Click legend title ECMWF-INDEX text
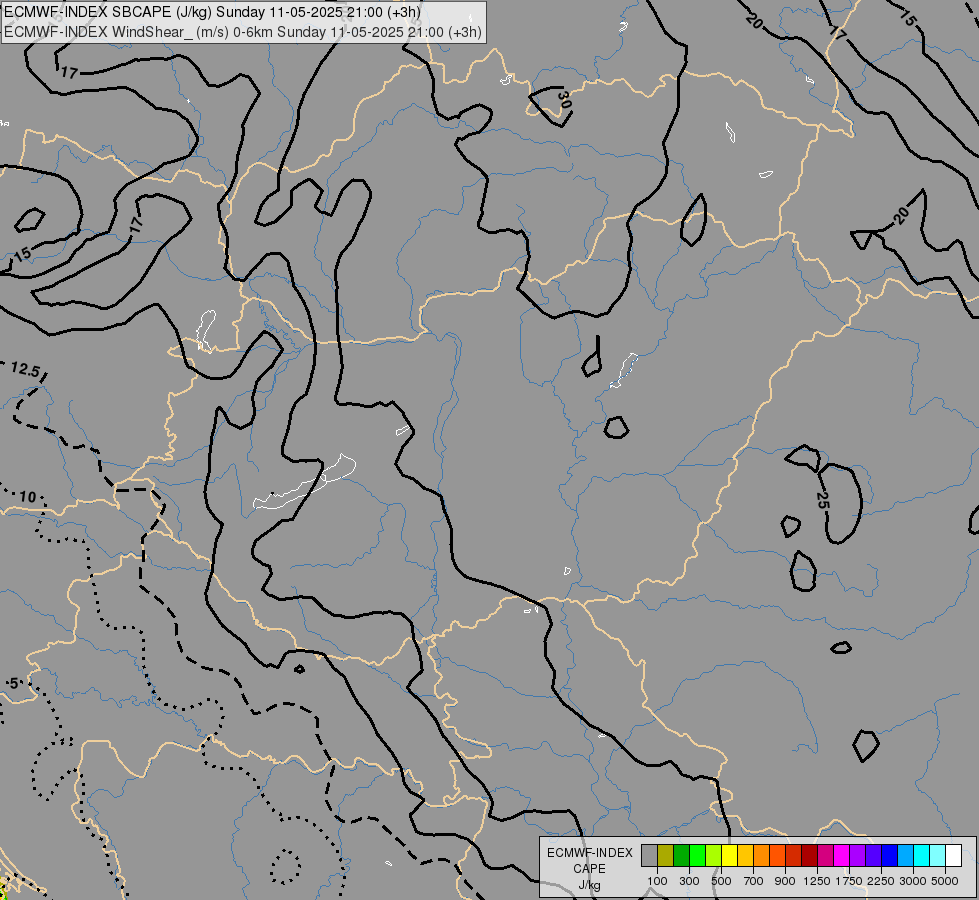 click(x=590, y=853)
